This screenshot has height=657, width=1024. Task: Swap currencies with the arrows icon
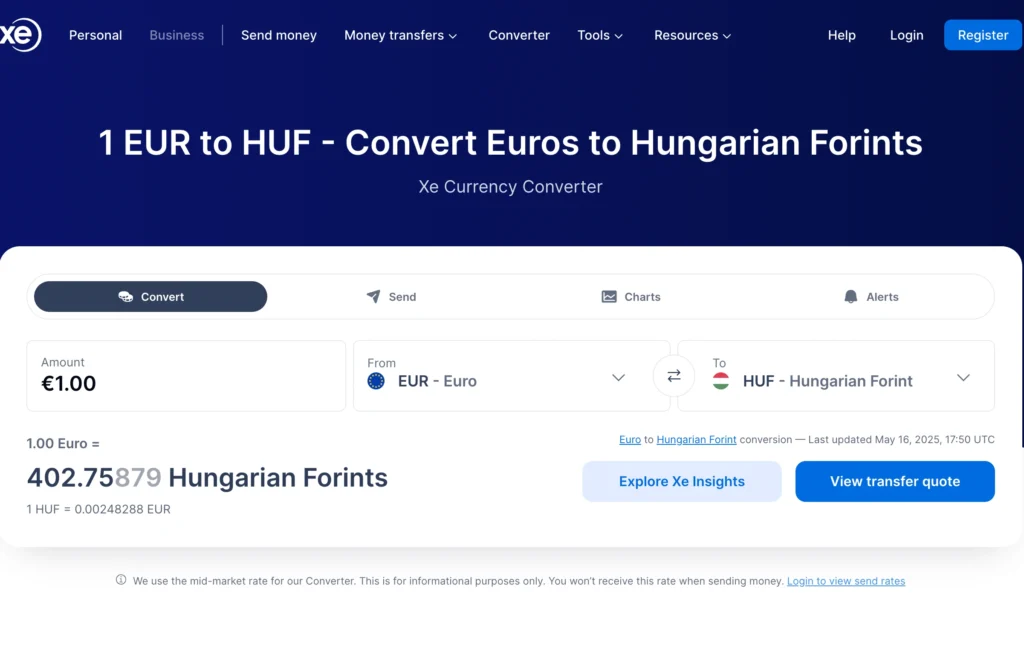pyautogui.click(x=674, y=376)
